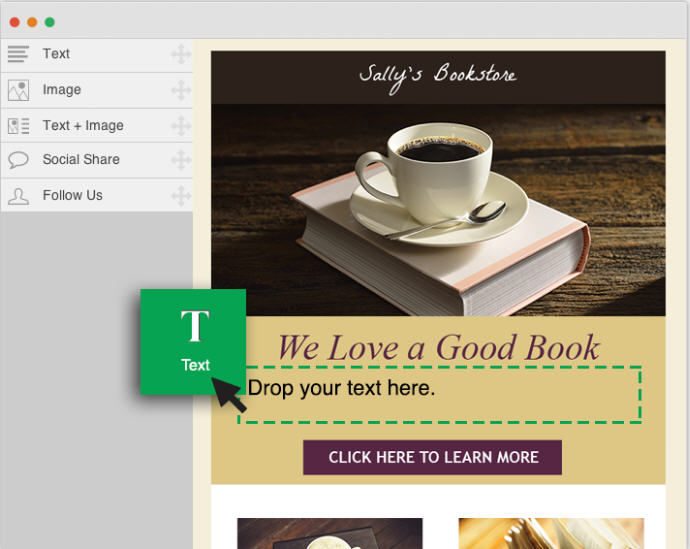The width and height of the screenshot is (690, 549).
Task: Click the Text + Image block icon
Action: pyautogui.click(x=18, y=126)
